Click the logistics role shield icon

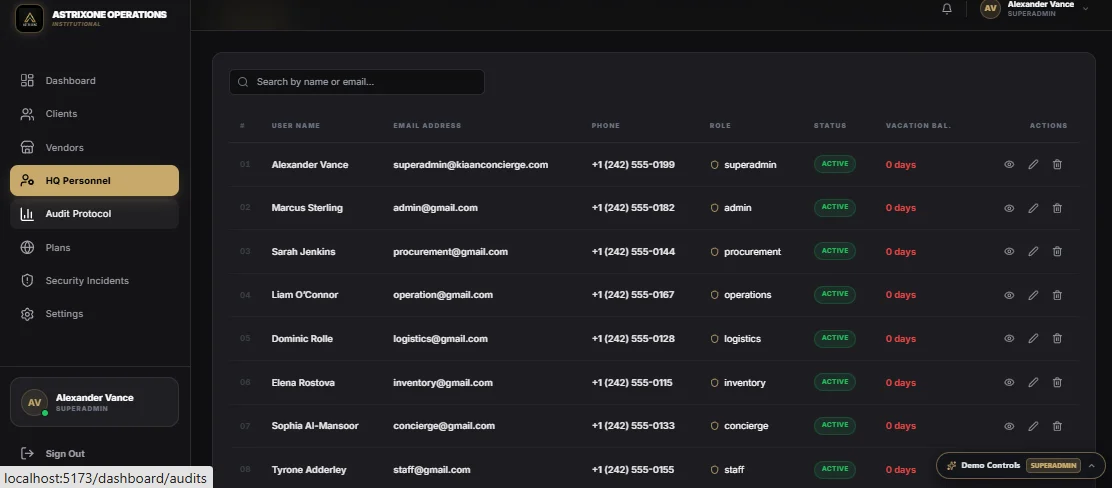coord(715,339)
